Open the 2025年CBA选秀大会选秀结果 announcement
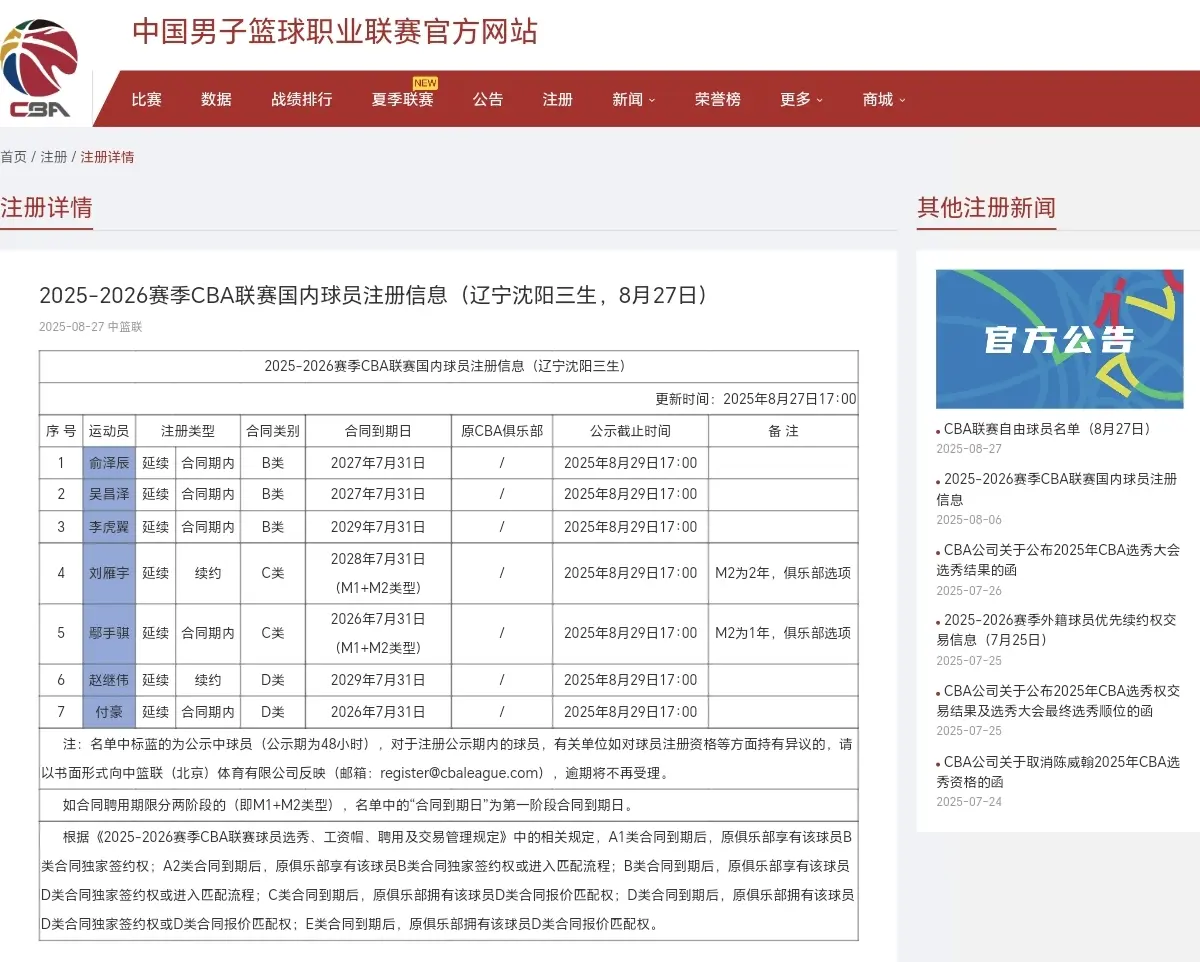 pyautogui.click(x=1050, y=561)
